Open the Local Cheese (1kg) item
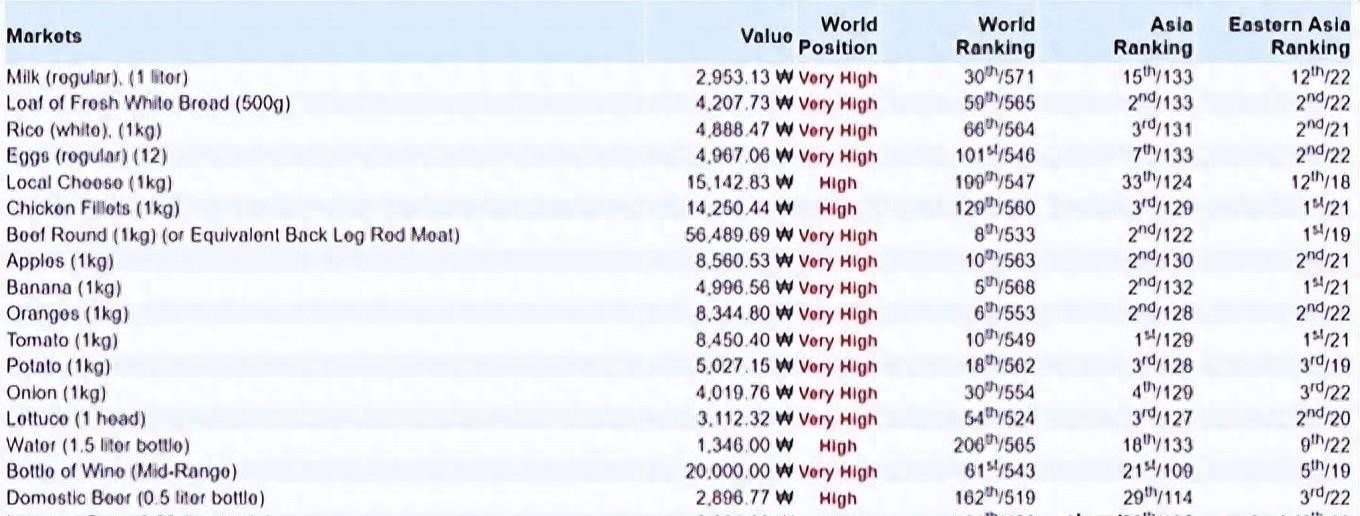 coord(89,182)
